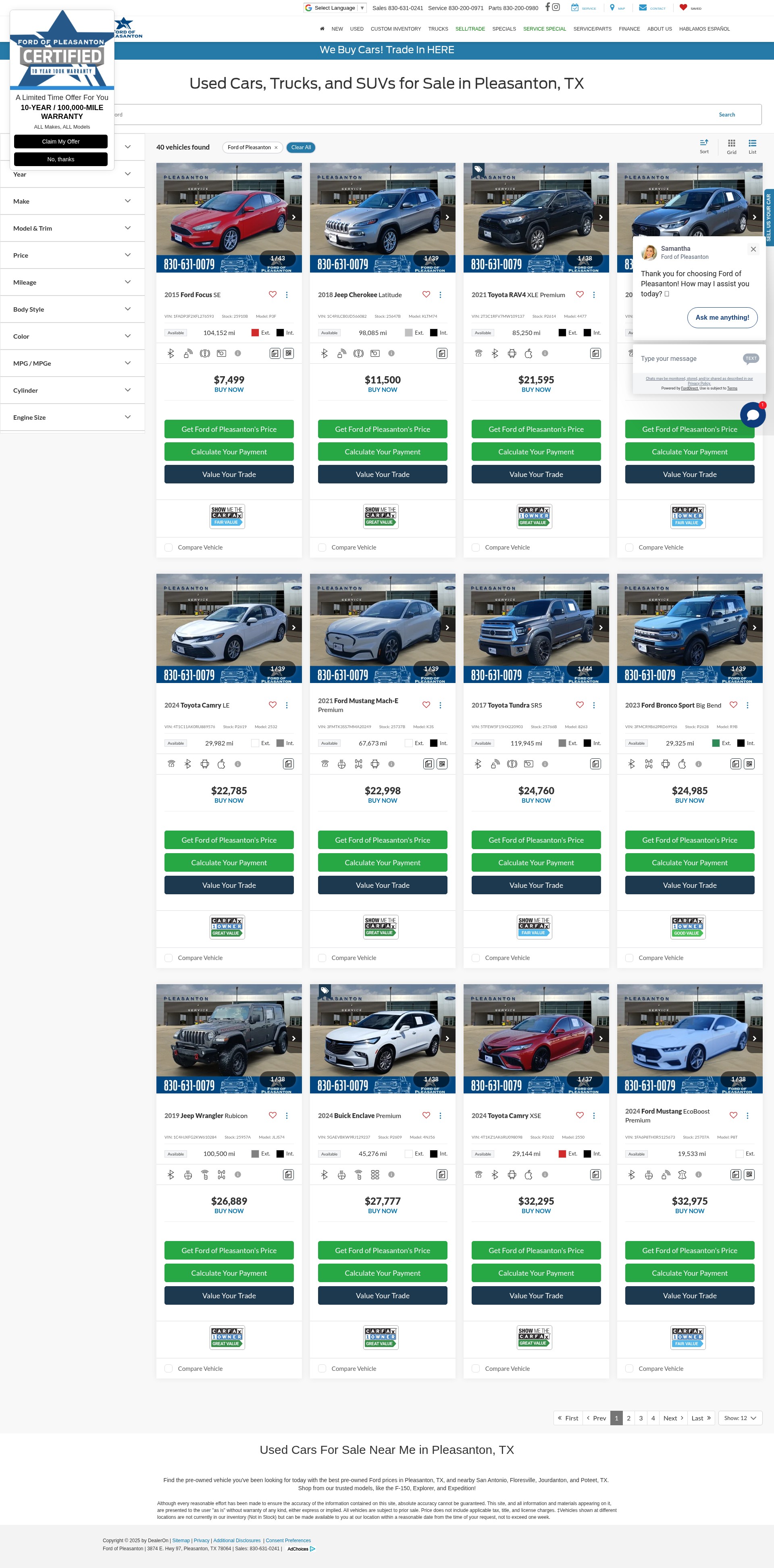Favorite the 2021 Toyota RAV4 XLE
This screenshot has width=774, height=1568.
tap(580, 295)
